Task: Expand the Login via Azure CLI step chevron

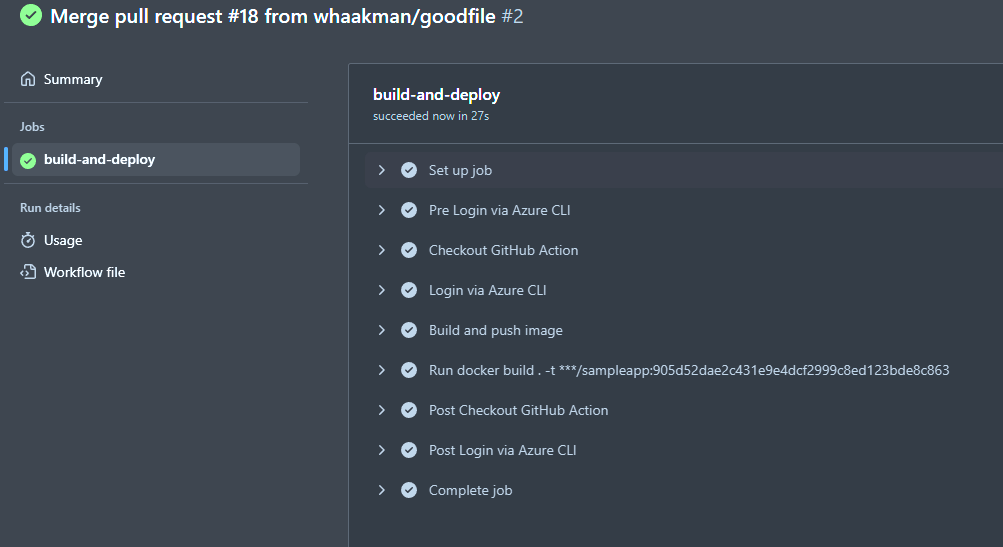Action: [382, 290]
